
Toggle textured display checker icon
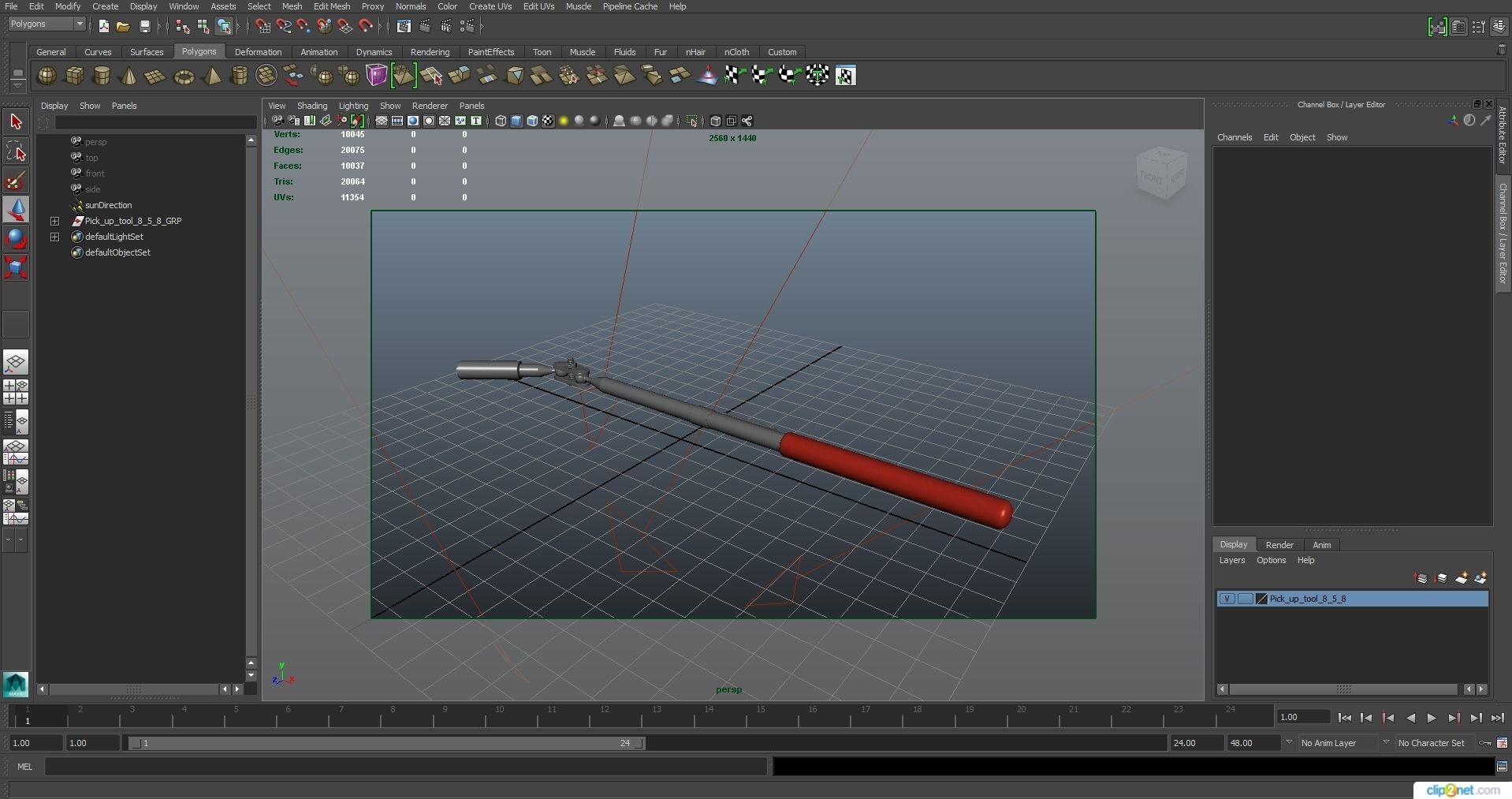point(548,121)
